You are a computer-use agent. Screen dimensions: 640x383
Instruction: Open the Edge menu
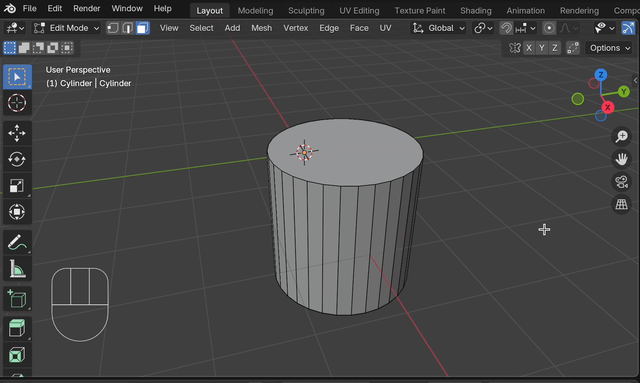tap(329, 28)
